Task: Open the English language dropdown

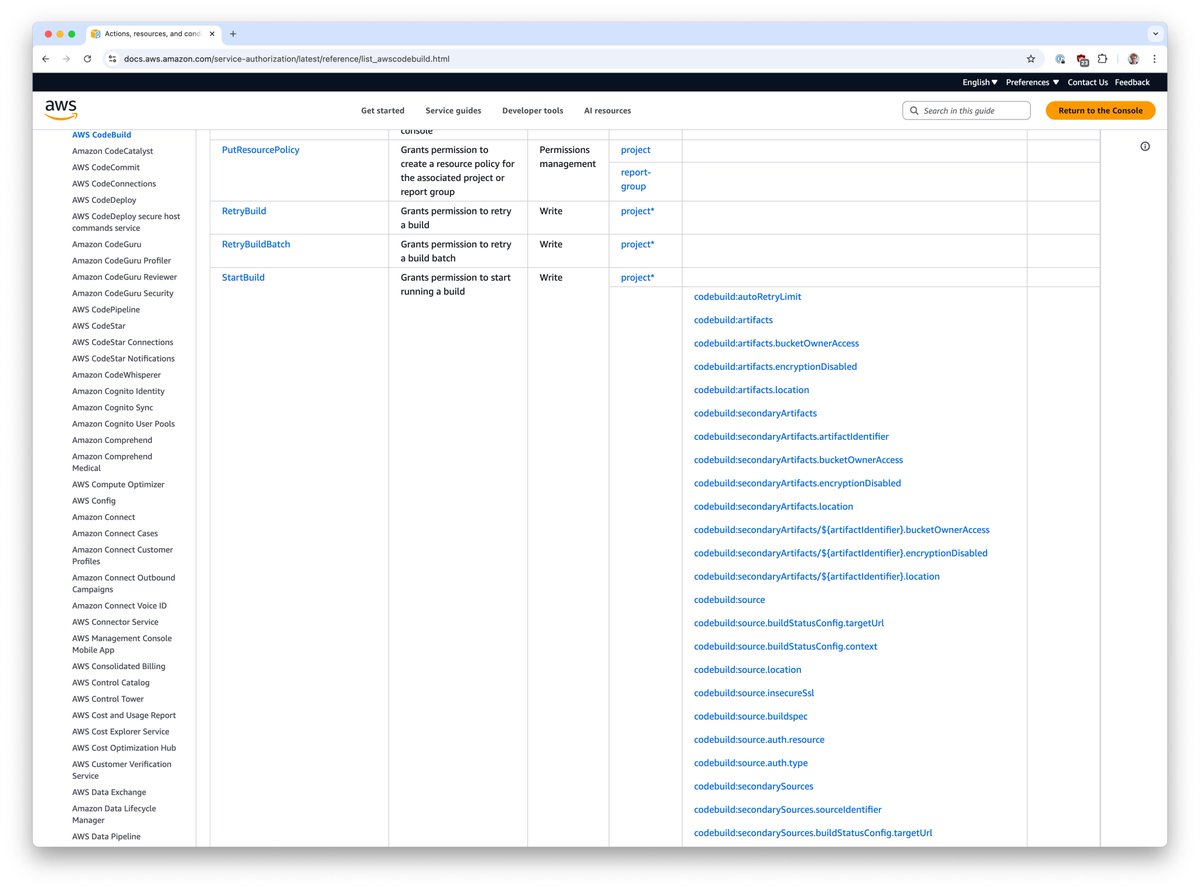Action: 980,82
